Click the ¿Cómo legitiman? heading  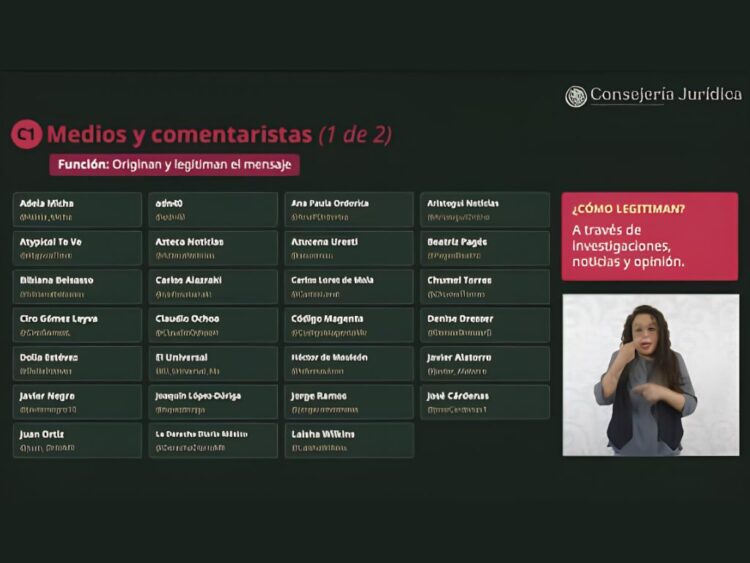click(629, 209)
